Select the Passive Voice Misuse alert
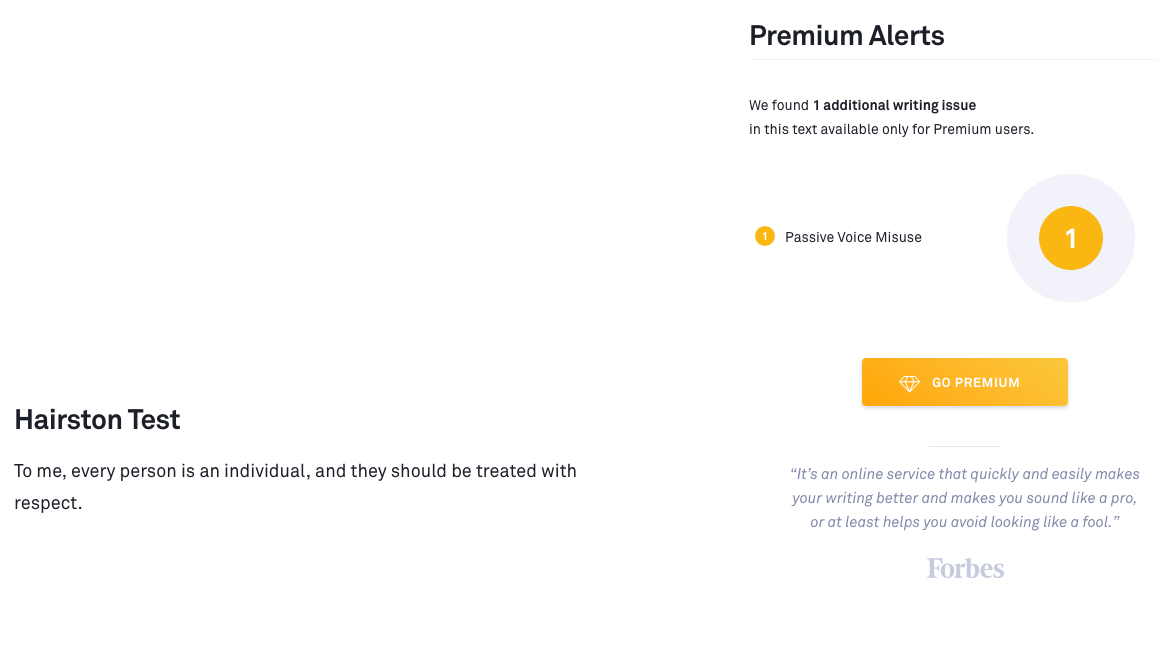 [853, 237]
